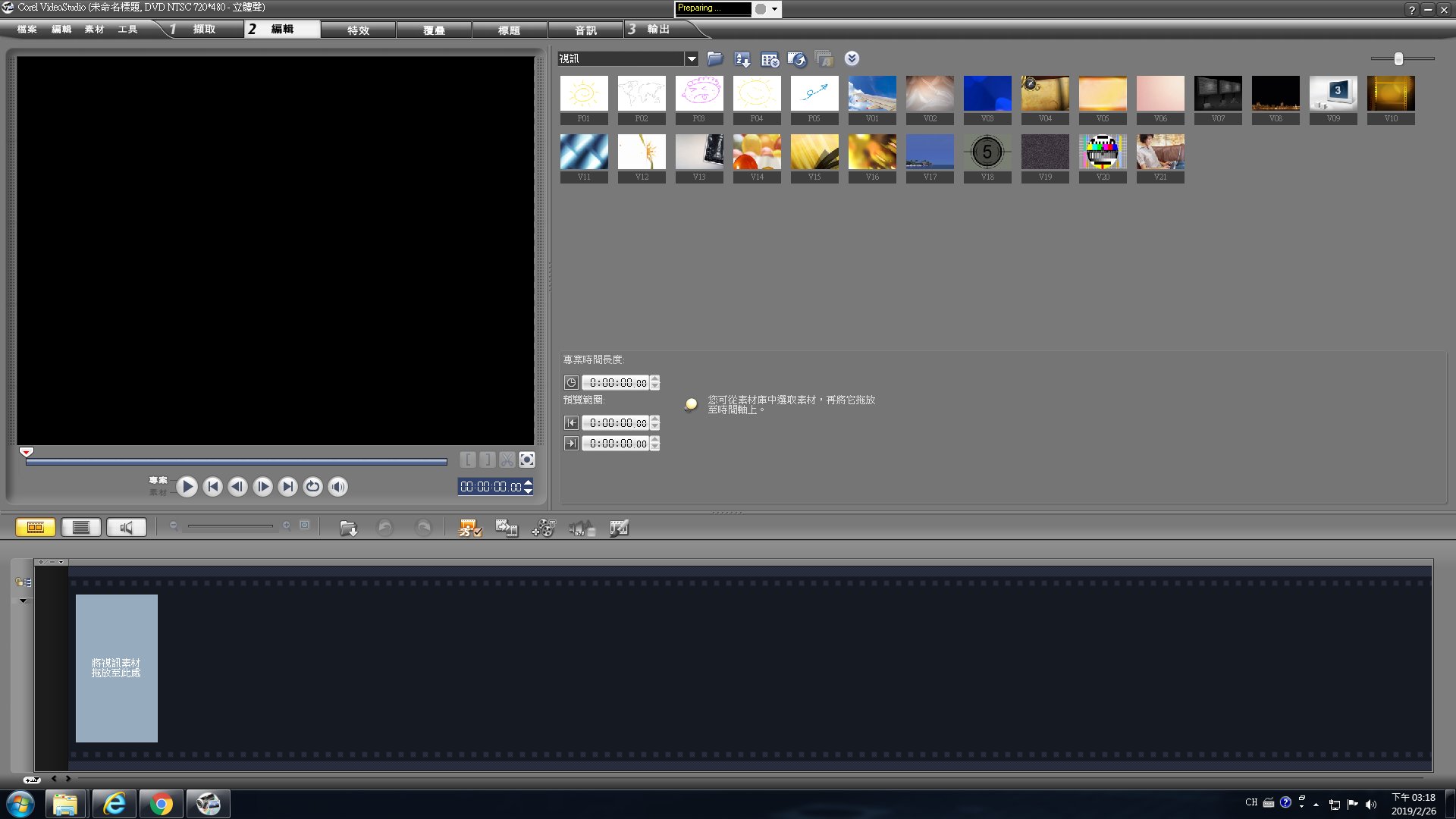Screen dimensions: 1456x819
Task: Click the timeline zoom slider
Action: click(231, 526)
